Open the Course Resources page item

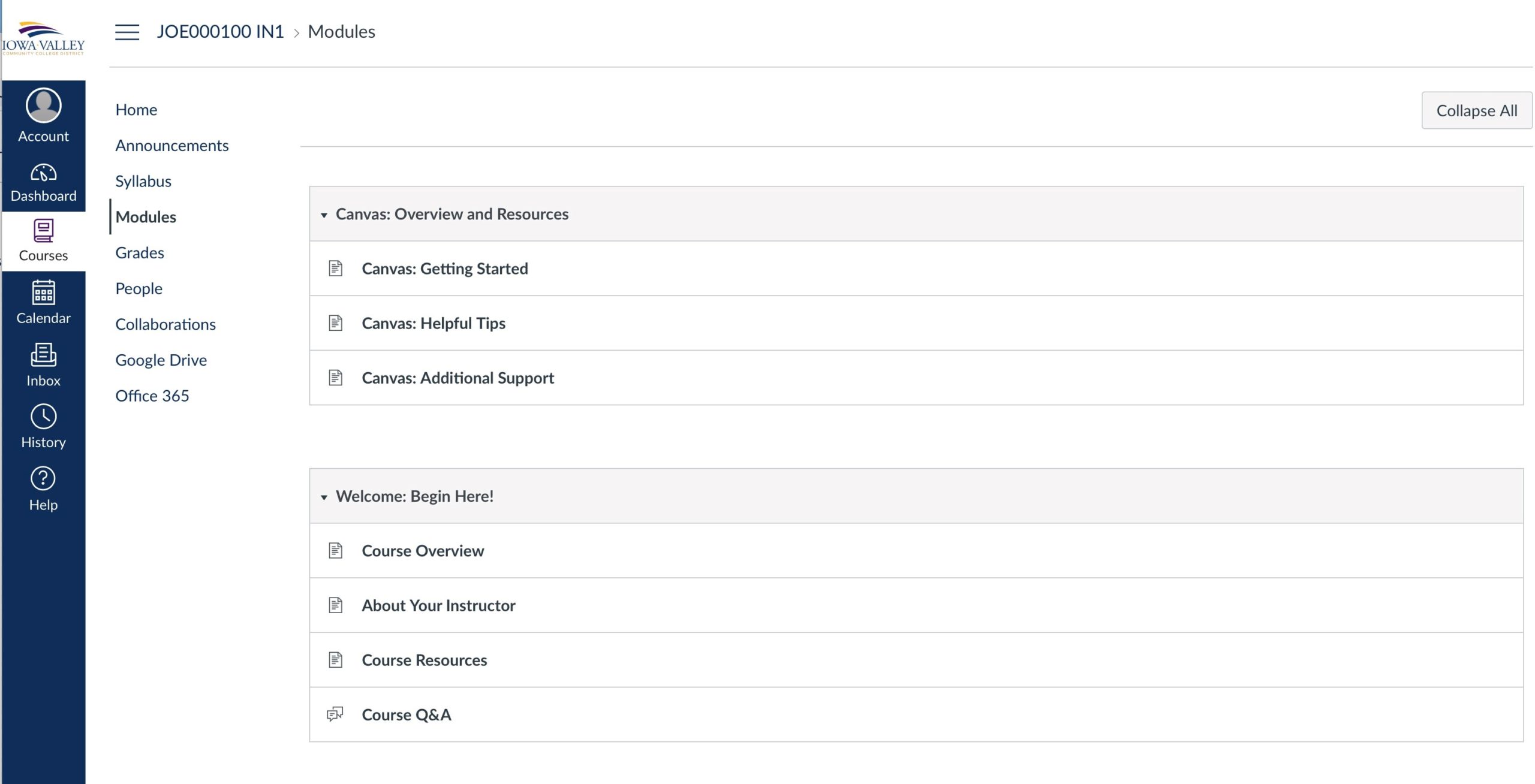point(424,660)
